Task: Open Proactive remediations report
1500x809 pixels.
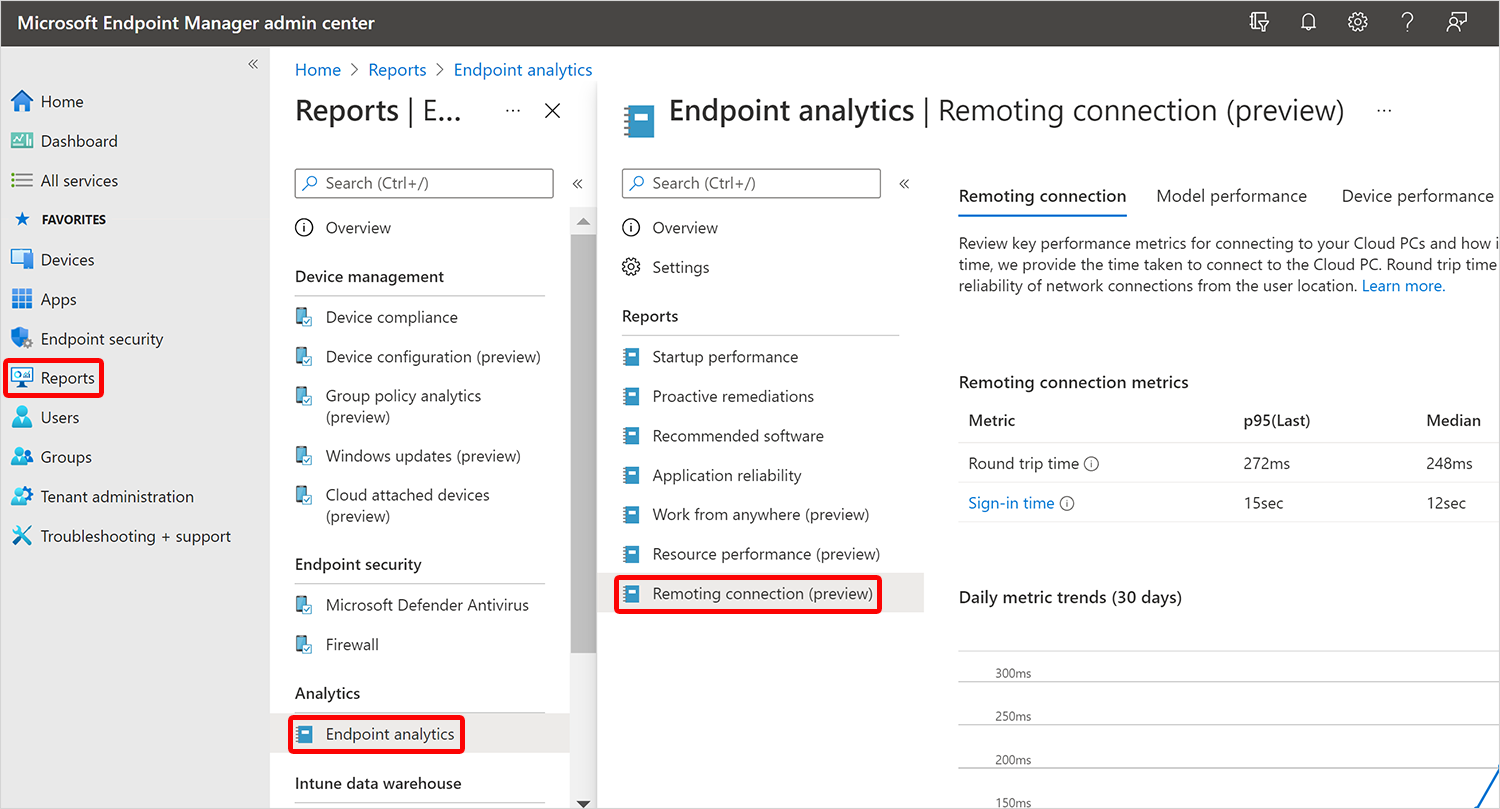Action: [x=733, y=397]
